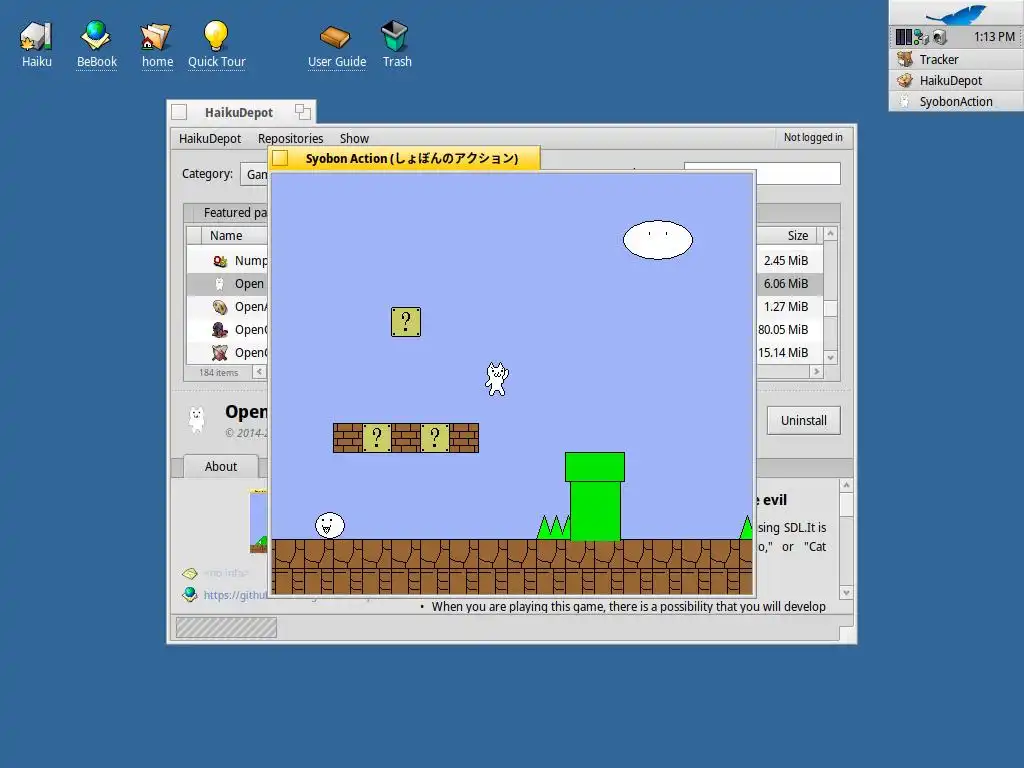Screen dimensions: 1024x768
Task: Click the 184 items status text
Action: pos(219,372)
